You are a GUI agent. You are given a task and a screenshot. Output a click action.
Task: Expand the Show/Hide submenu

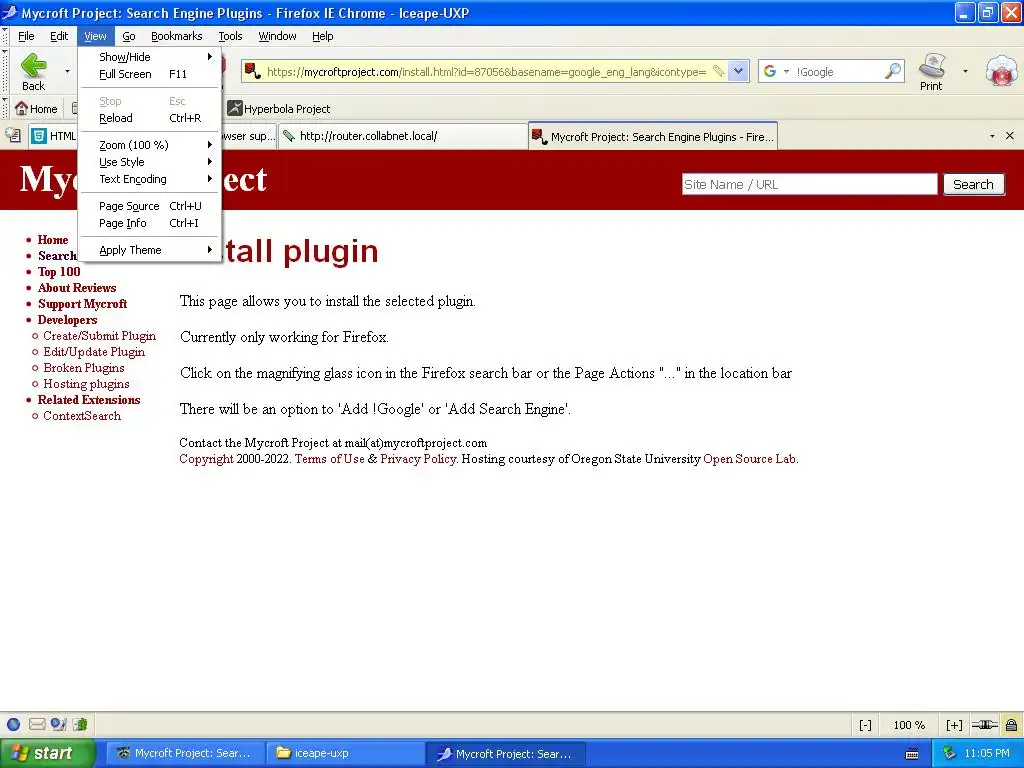tap(150, 57)
